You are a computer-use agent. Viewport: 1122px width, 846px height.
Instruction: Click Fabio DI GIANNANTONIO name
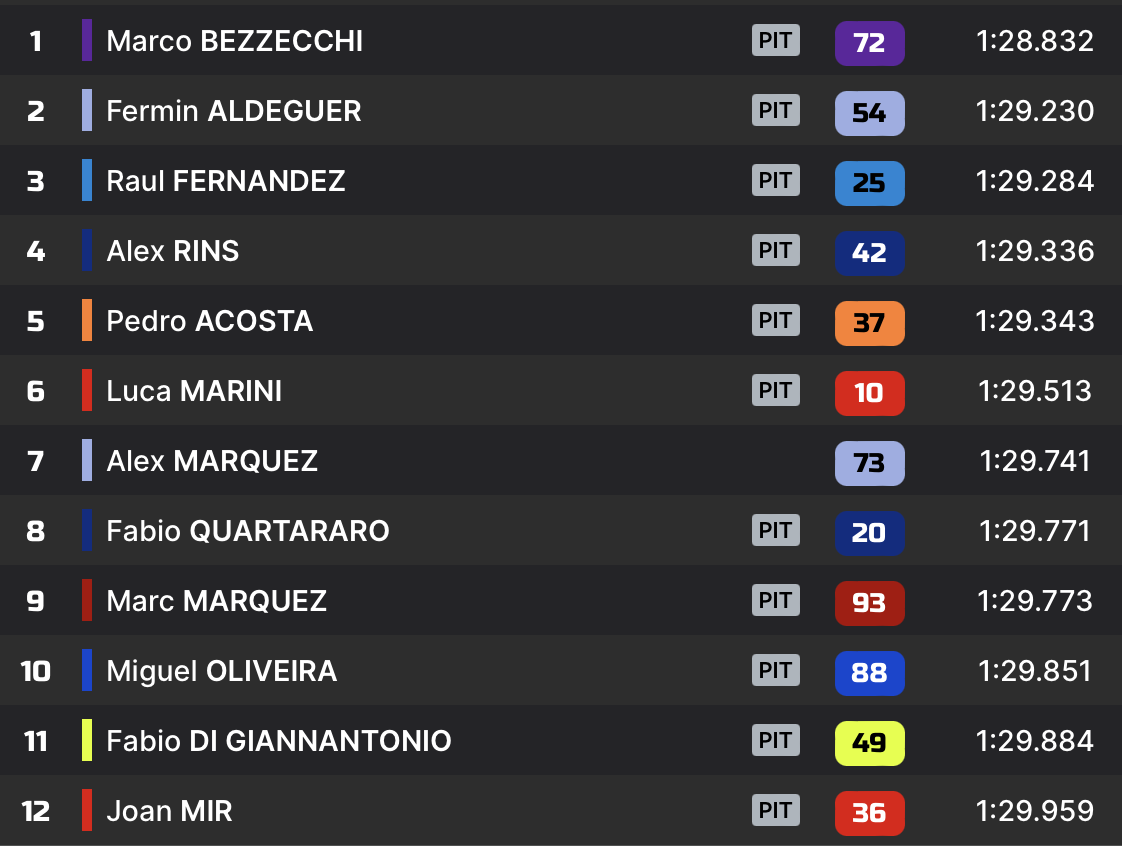coord(278,741)
